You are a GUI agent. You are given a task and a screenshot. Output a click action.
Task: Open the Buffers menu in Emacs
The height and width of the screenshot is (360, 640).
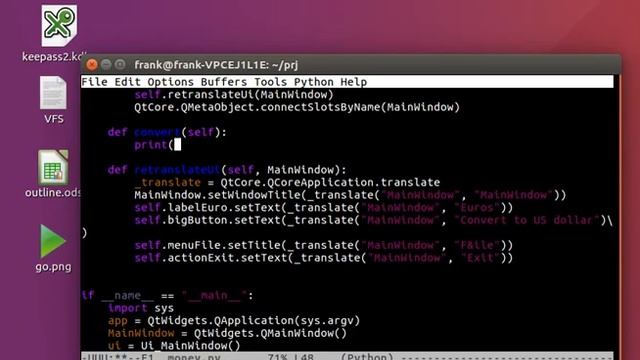[224, 82]
